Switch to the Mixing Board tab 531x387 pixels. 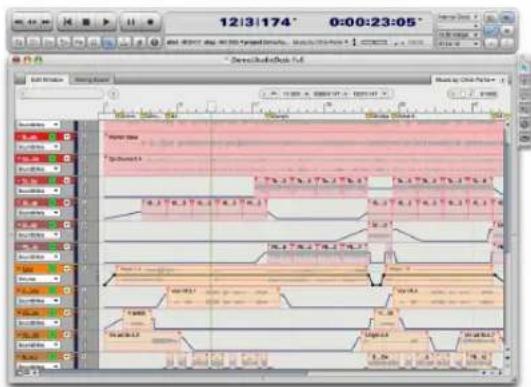(x=91, y=80)
